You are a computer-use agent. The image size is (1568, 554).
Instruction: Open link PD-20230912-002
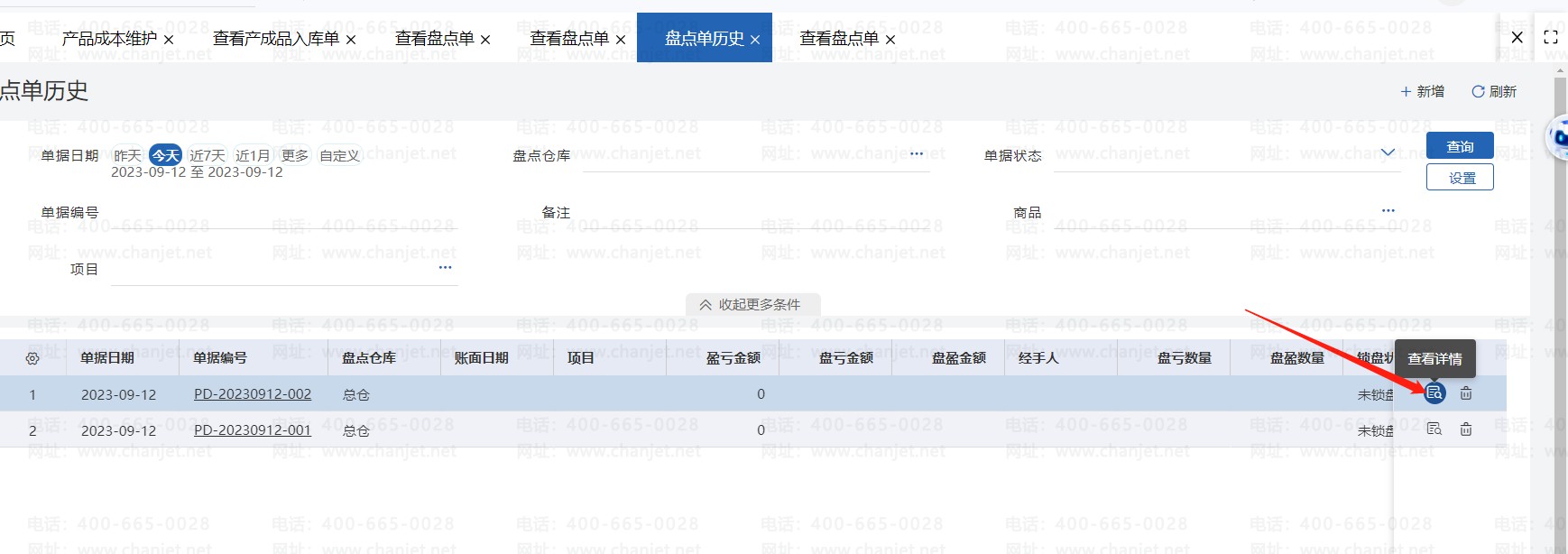tap(253, 394)
